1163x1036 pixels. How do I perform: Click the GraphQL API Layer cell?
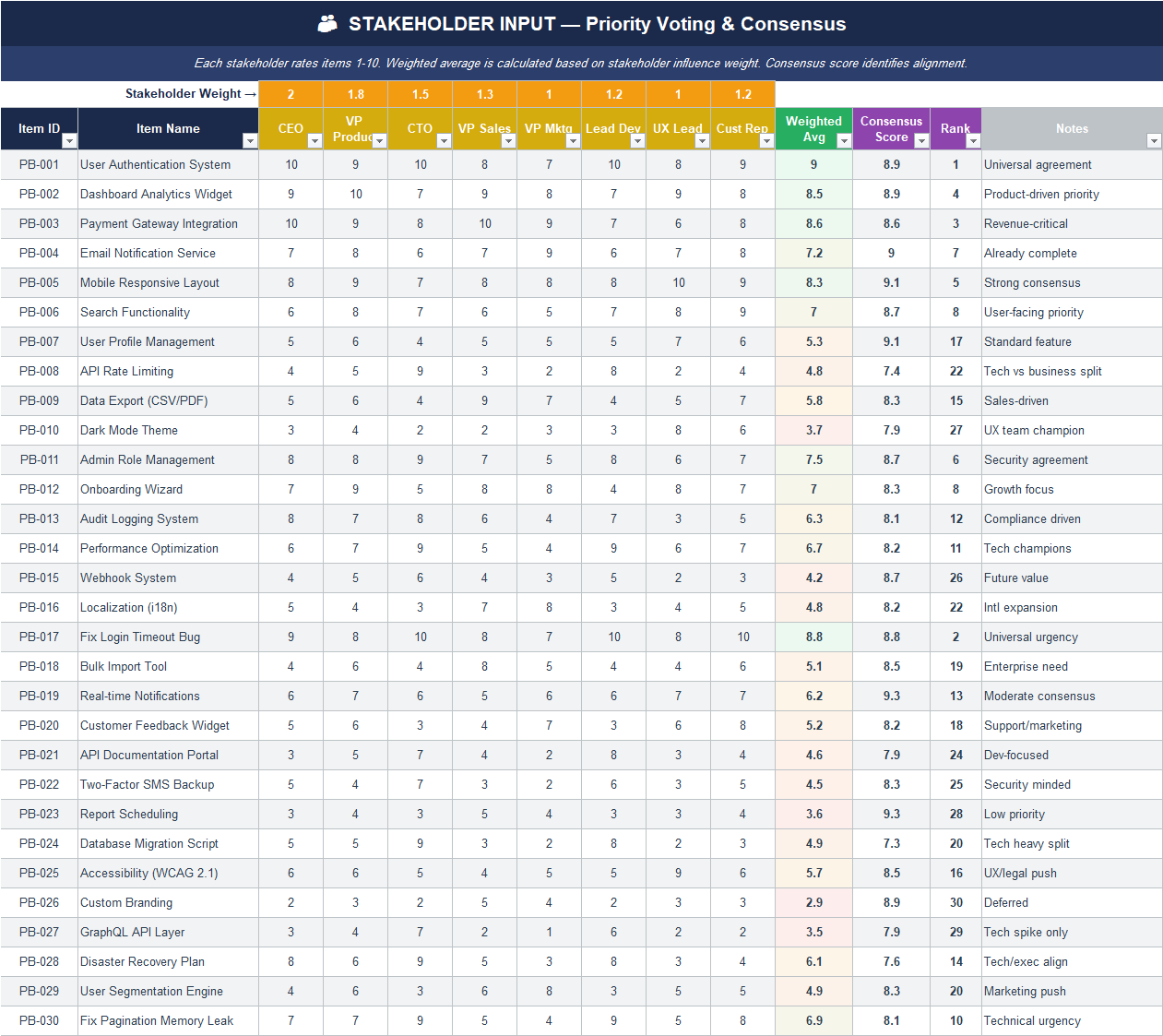point(168,932)
